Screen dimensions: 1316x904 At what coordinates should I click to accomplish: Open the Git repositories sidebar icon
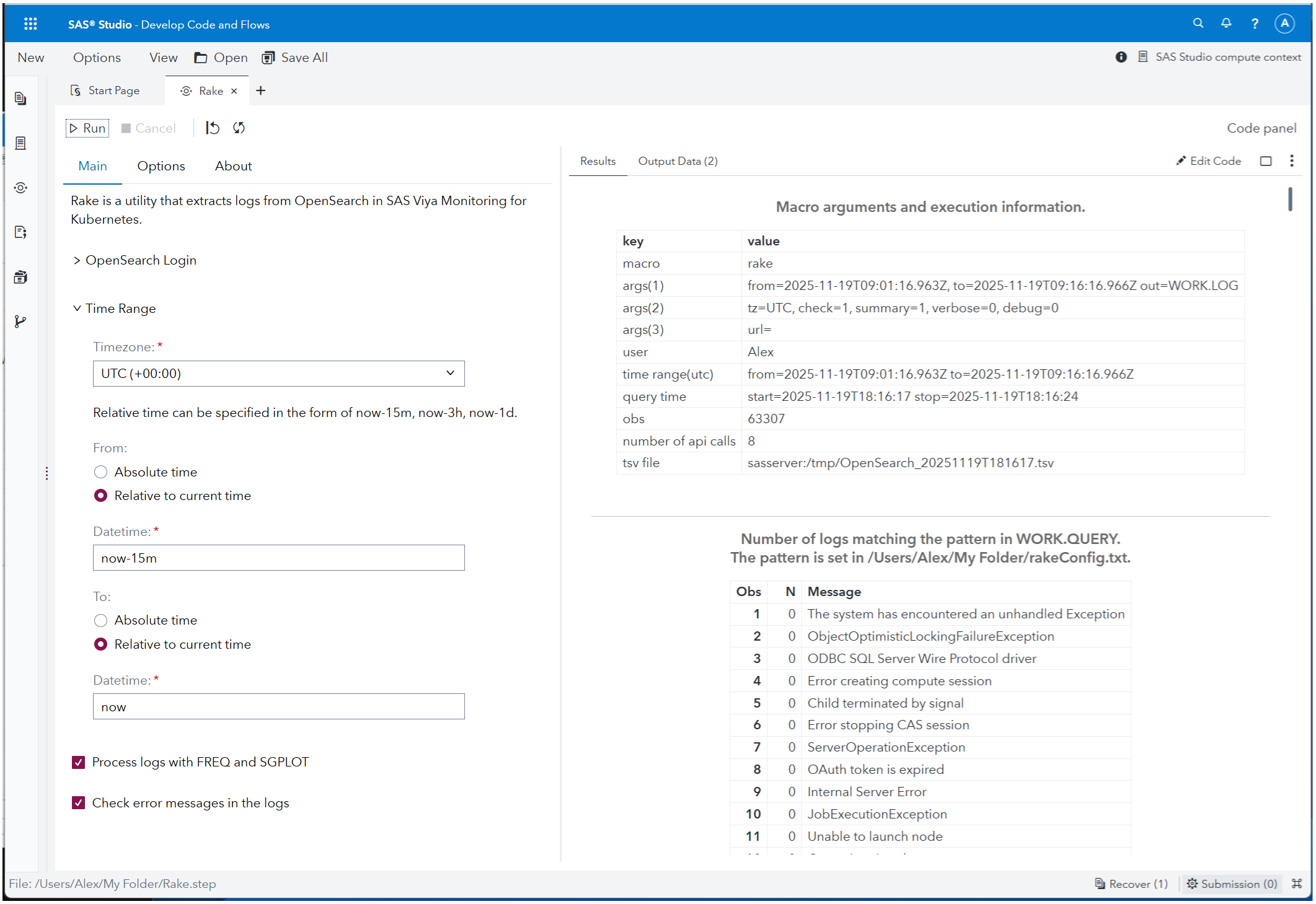pos(20,322)
